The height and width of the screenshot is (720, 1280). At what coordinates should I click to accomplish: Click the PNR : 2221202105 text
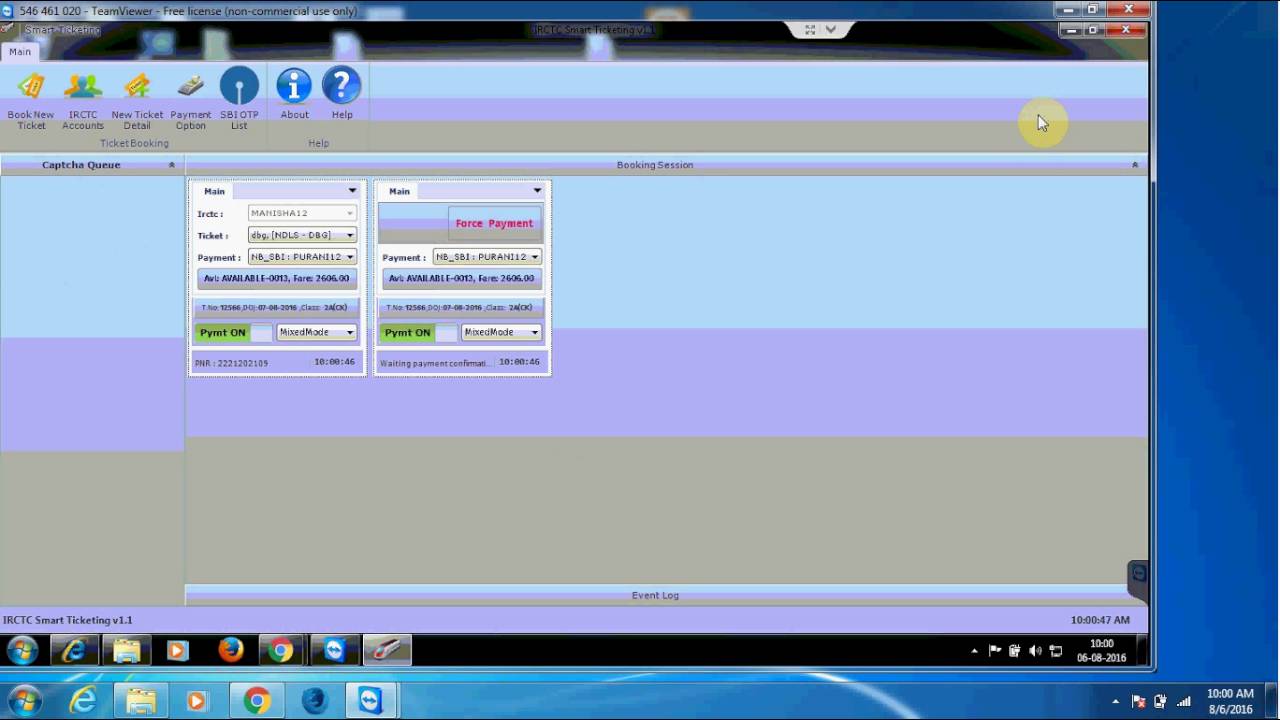pyautogui.click(x=231, y=363)
